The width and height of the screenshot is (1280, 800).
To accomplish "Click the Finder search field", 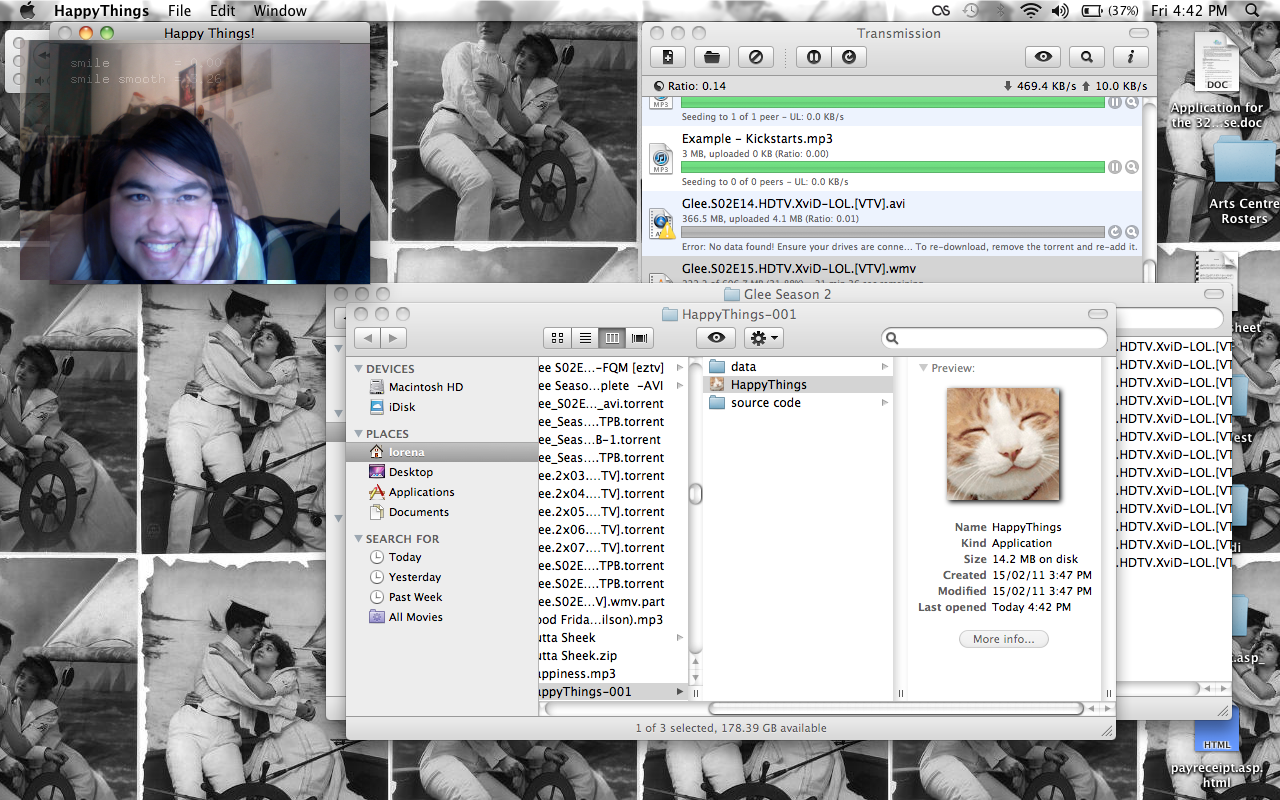I will click(x=994, y=338).
